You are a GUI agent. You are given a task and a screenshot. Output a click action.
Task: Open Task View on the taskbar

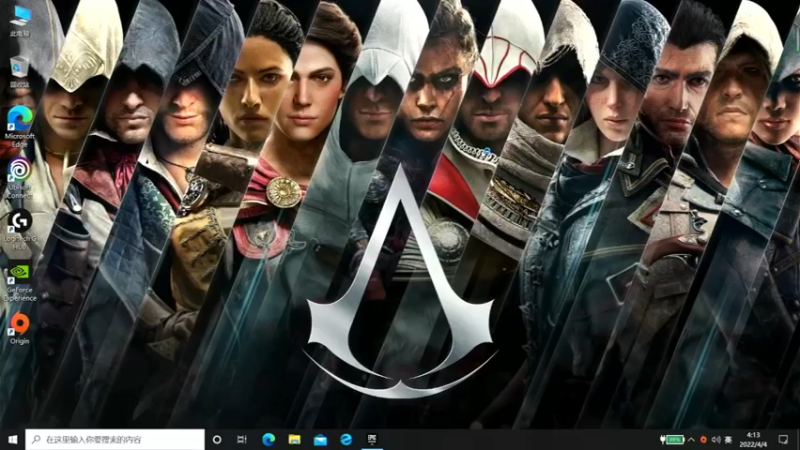click(242, 439)
